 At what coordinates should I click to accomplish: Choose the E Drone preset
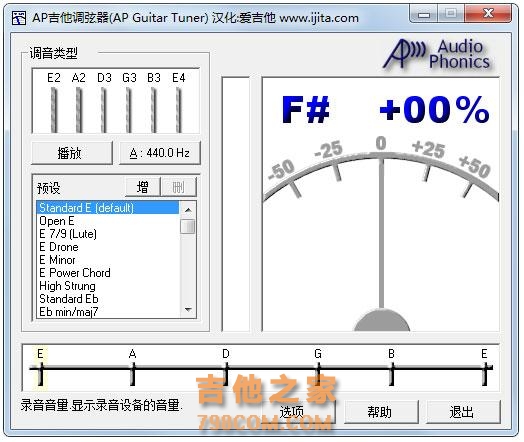coord(108,247)
